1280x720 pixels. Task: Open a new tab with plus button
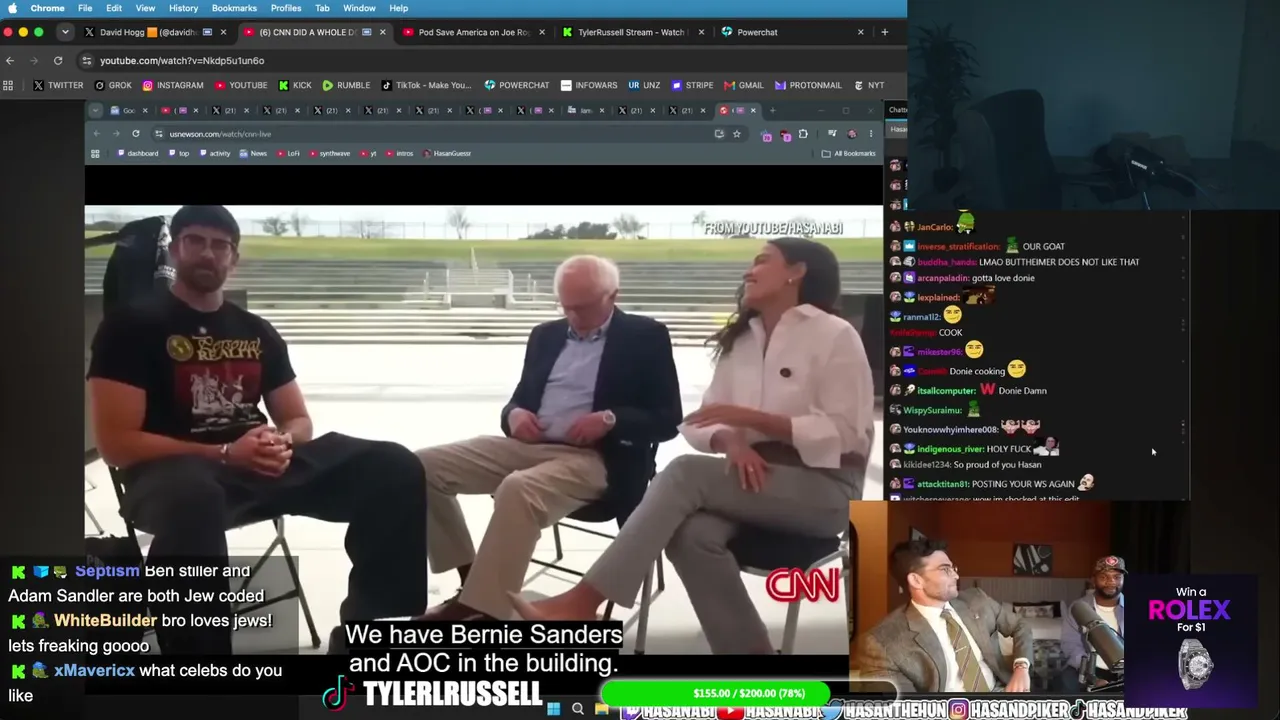[884, 32]
